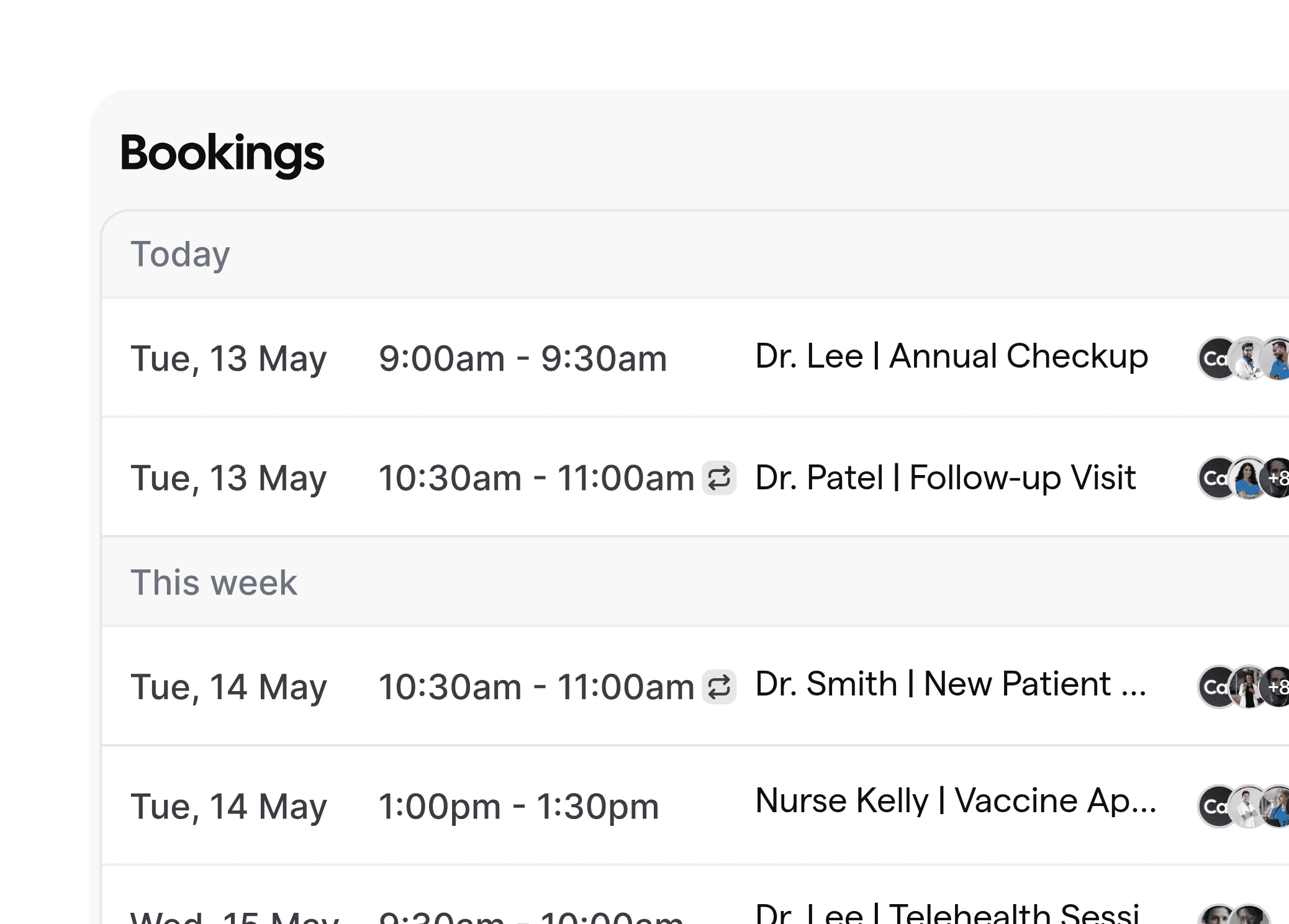This screenshot has width=1289, height=924.
Task: Click the Tue, 14 May date on Dr. Smith's booking
Action: click(229, 686)
